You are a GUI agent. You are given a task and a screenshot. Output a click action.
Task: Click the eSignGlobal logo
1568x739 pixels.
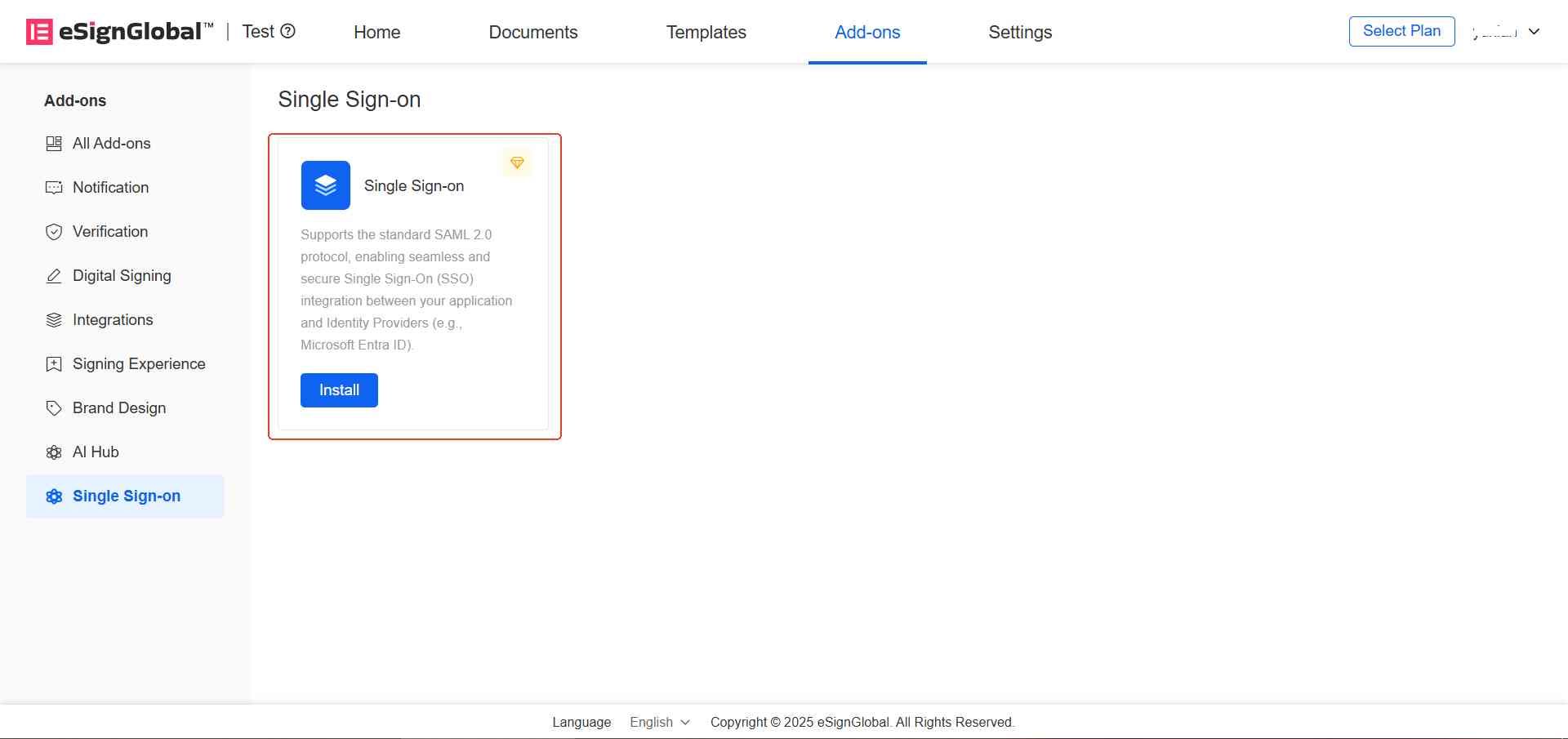120,32
